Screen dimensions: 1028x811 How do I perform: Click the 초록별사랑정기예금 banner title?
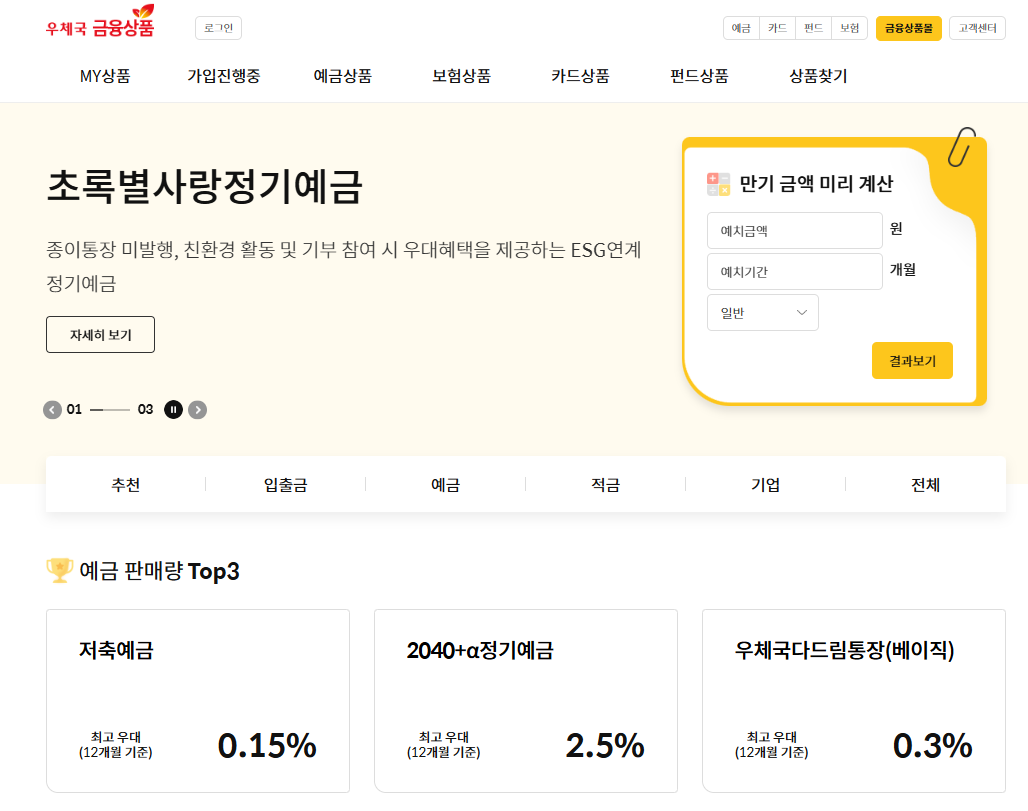205,187
